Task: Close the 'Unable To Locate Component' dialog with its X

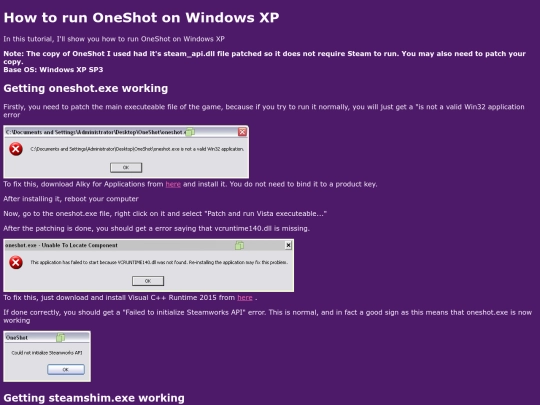Action: click(288, 245)
